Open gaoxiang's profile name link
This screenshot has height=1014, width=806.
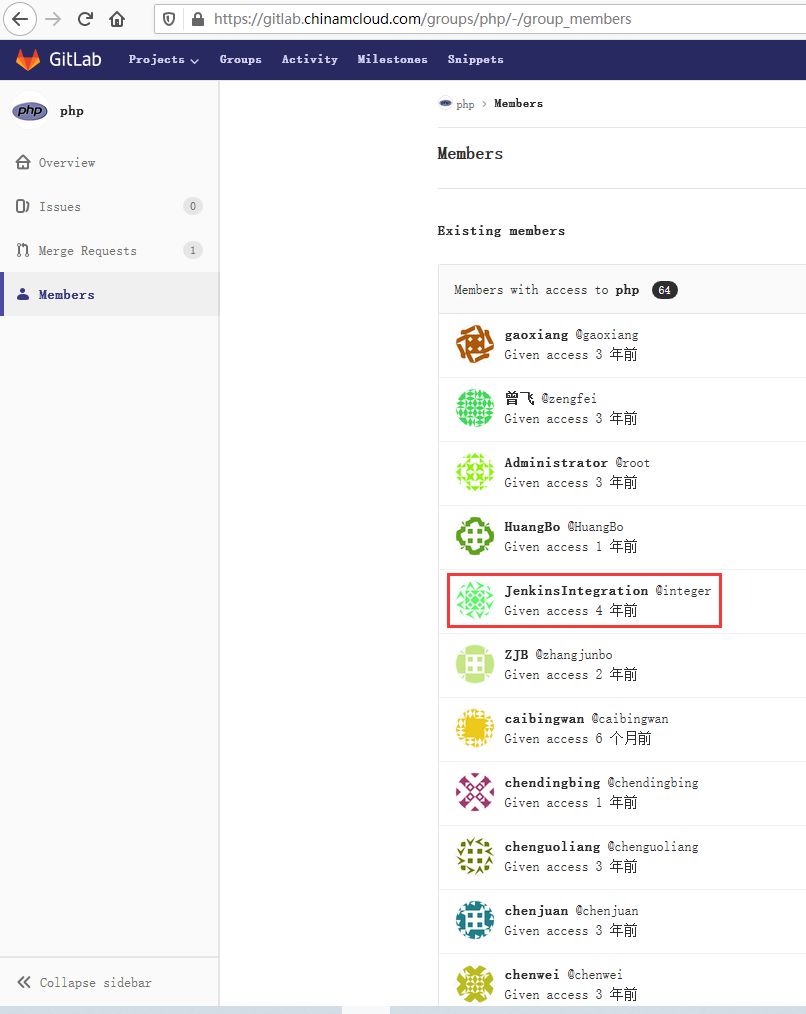click(536, 335)
